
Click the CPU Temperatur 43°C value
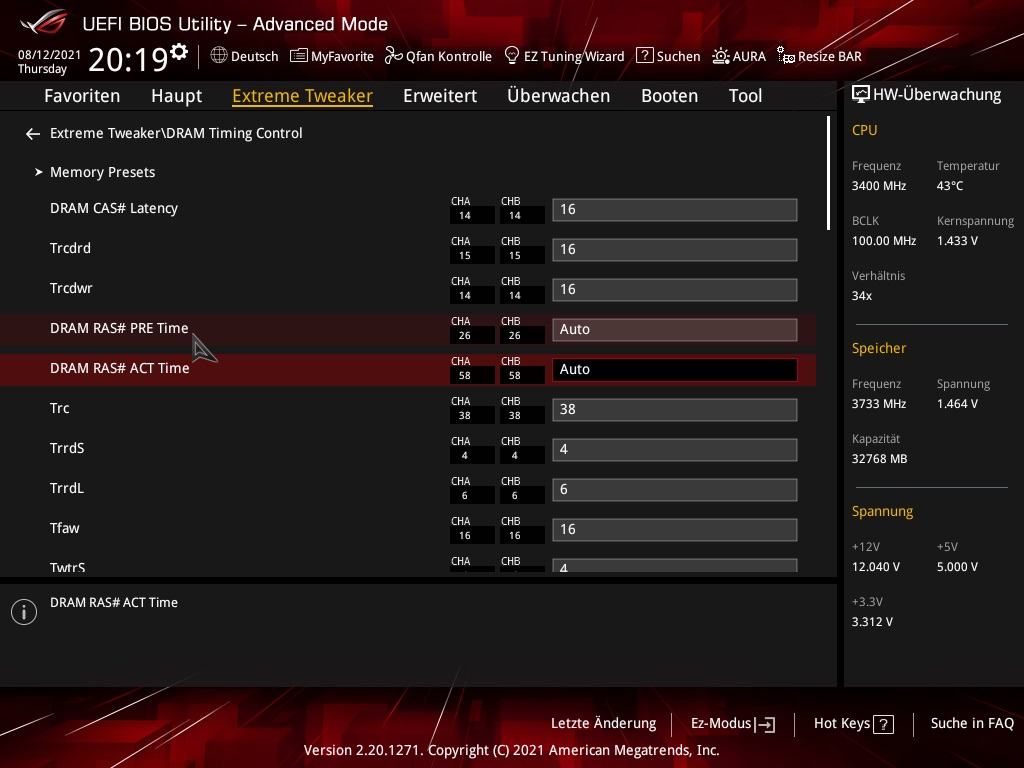click(950, 185)
